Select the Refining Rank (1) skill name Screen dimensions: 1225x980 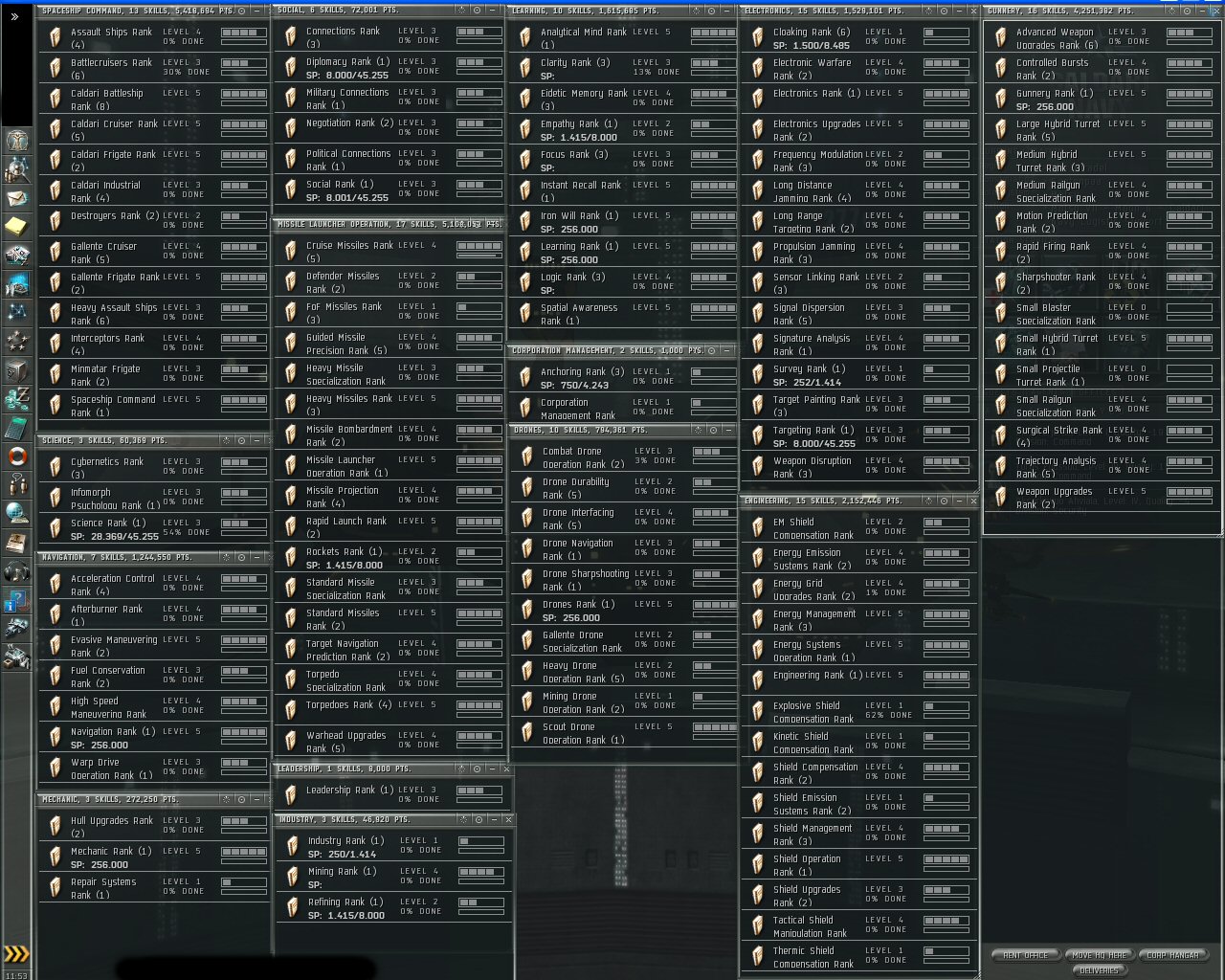click(x=345, y=902)
